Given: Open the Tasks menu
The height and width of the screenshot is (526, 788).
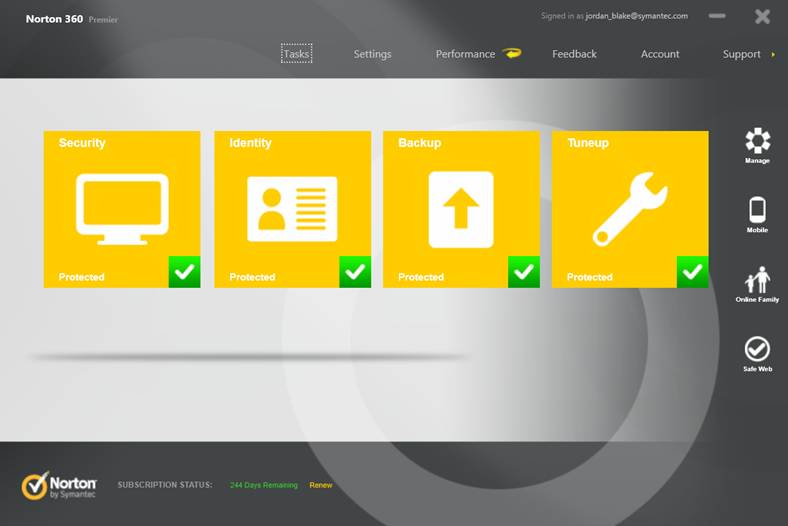Looking at the screenshot, I should 297,54.
